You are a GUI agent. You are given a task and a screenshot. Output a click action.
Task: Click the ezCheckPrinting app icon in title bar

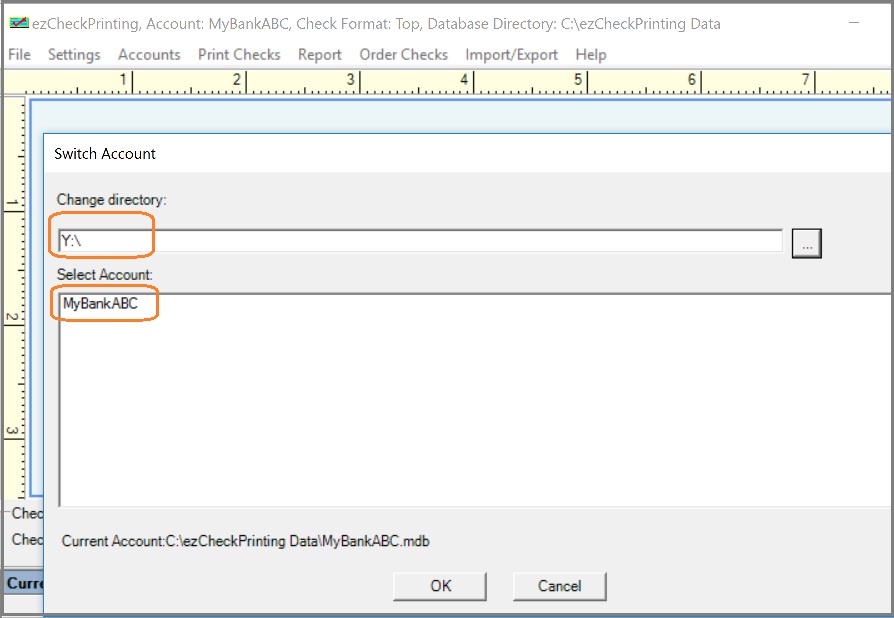pos(18,23)
